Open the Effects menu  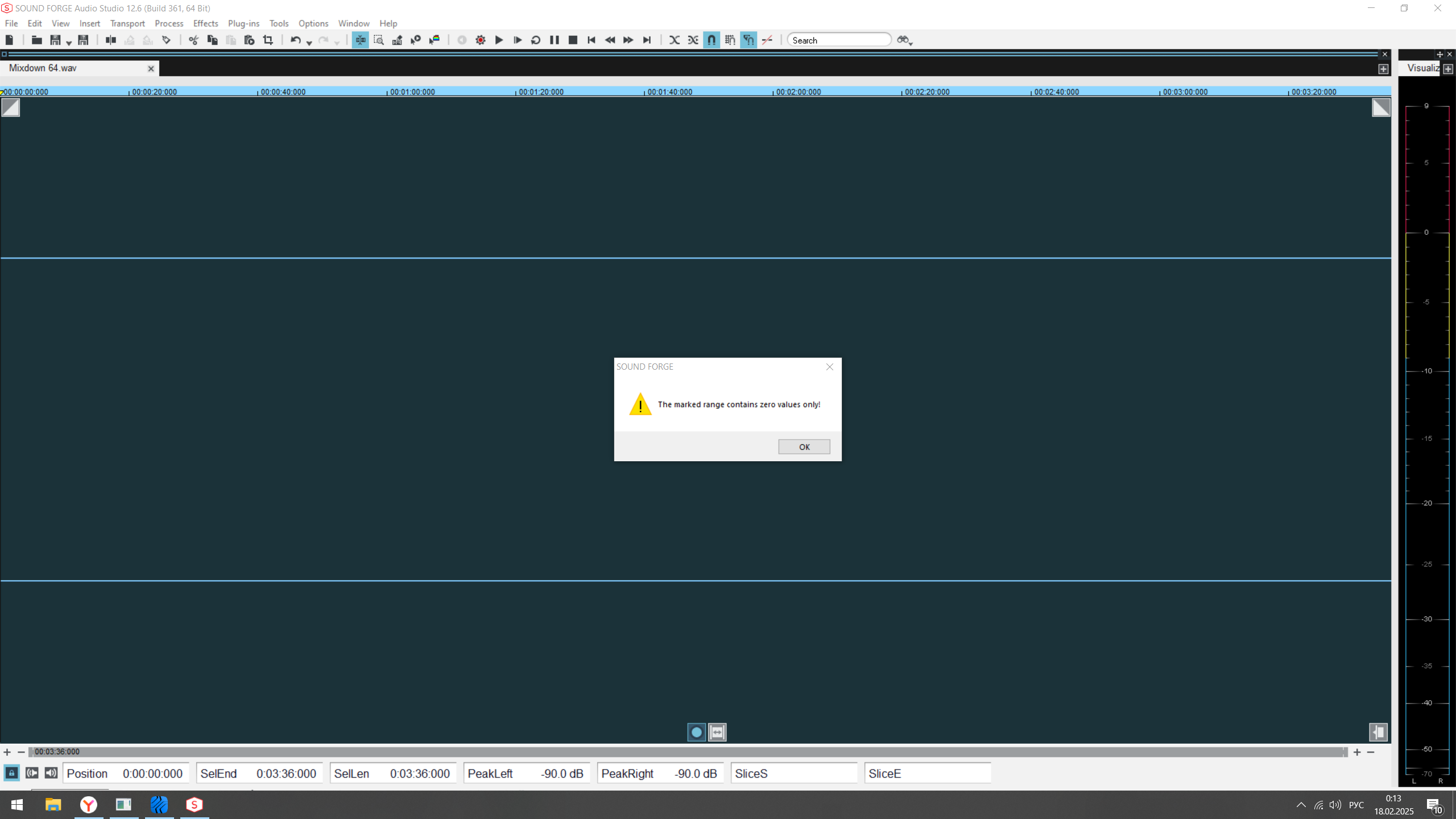[205, 23]
